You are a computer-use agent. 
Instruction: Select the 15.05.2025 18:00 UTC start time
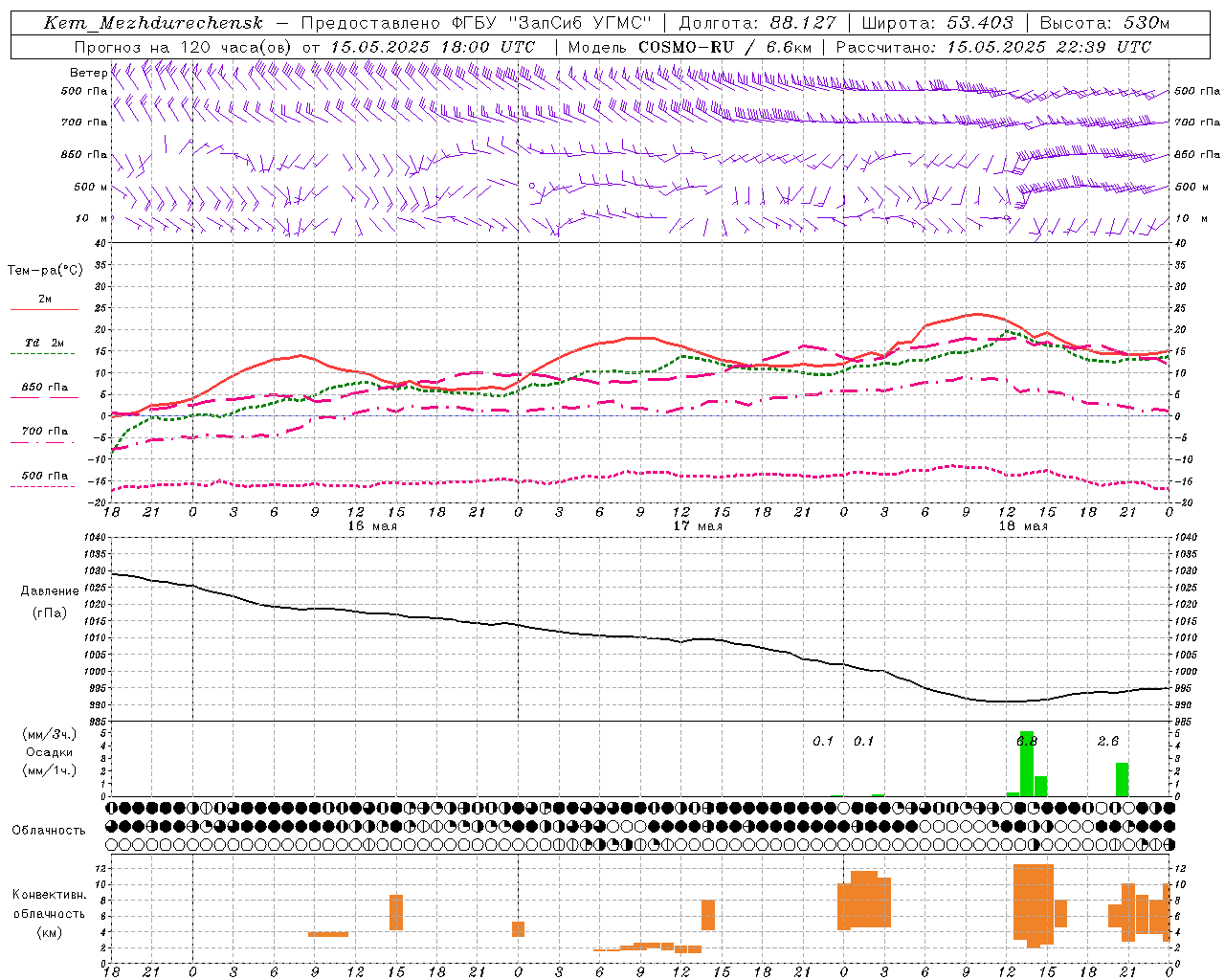tap(433, 47)
